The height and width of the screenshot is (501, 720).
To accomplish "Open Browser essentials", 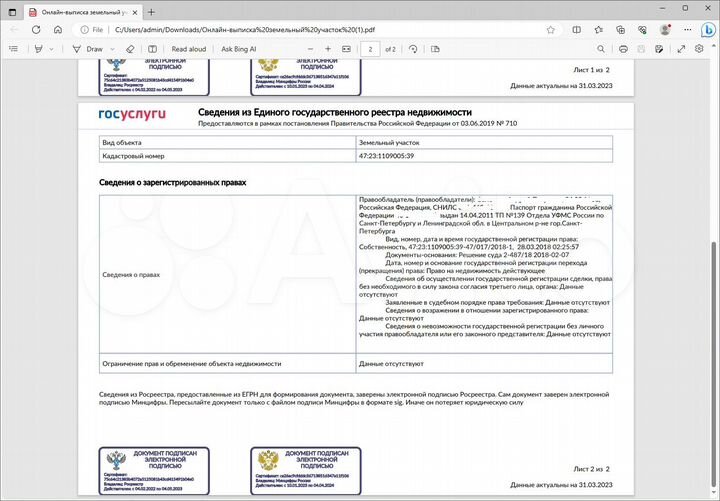I will 642,30.
